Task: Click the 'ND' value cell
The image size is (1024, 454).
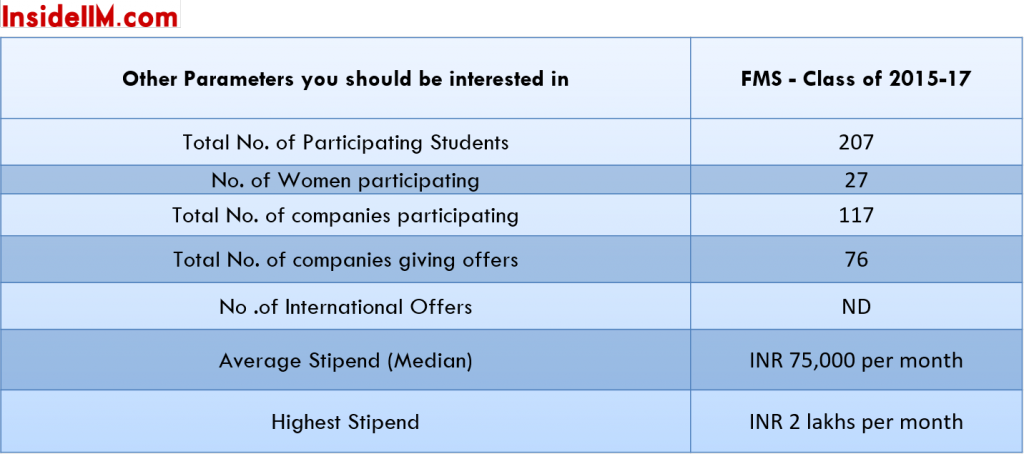Action: (856, 306)
